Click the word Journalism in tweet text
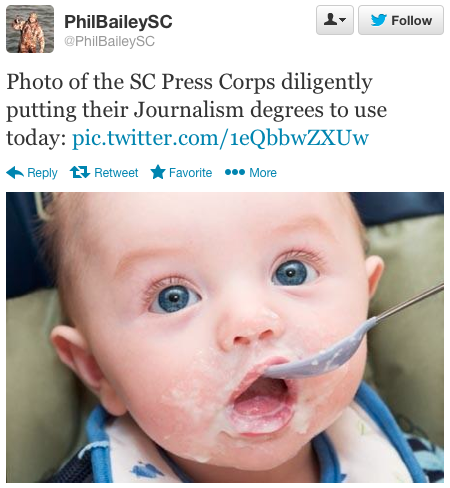 click(x=189, y=110)
